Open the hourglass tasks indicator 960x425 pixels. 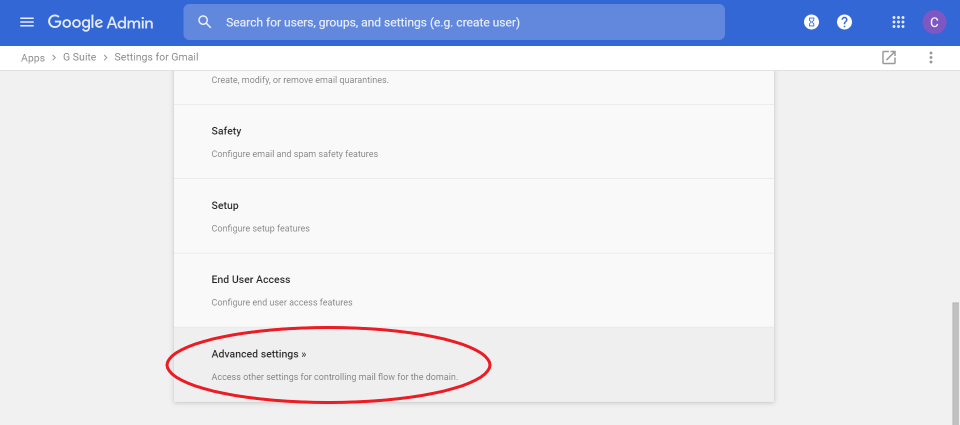coord(811,23)
